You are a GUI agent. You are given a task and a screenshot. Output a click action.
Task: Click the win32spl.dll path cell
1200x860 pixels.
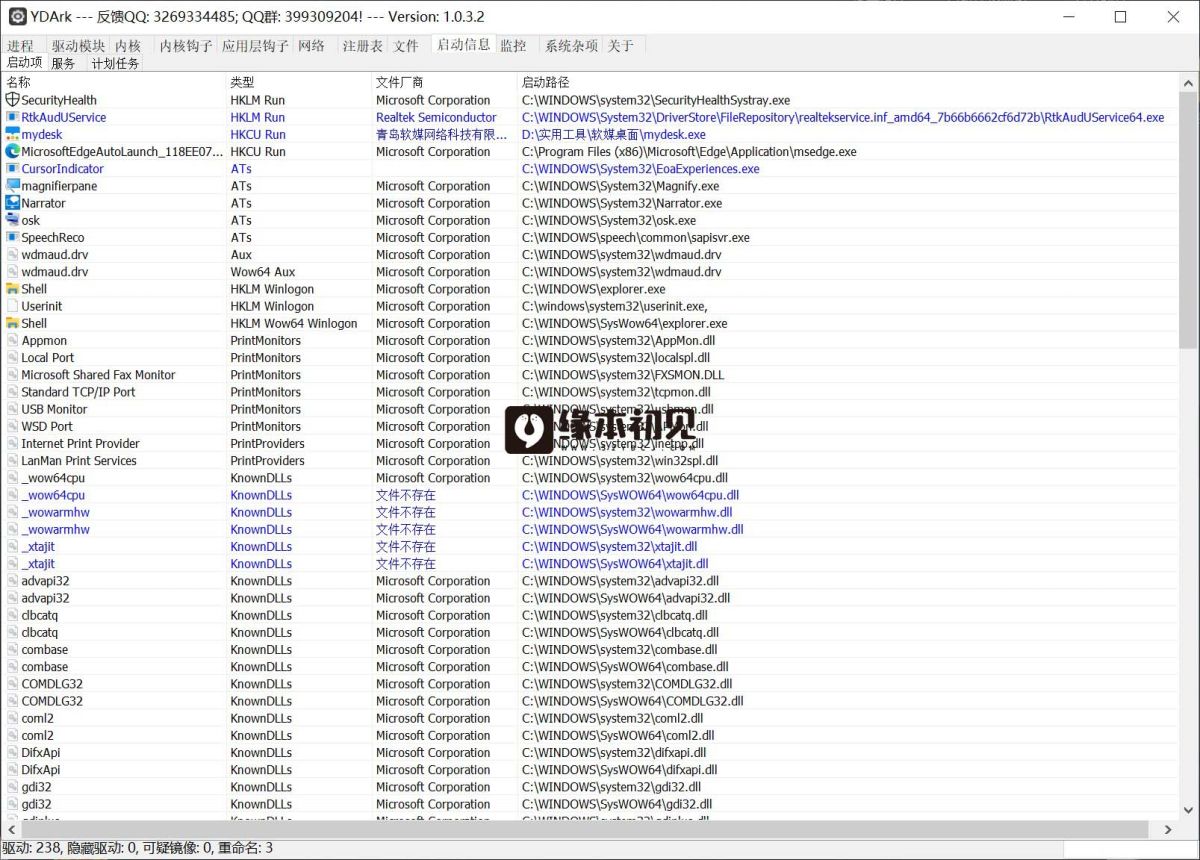tap(620, 460)
